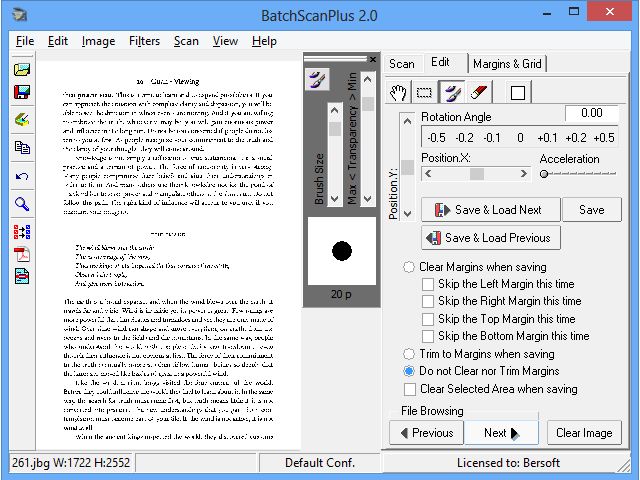Click the -0.5 rotation step
The image size is (640, 480).
coord(436,138)
